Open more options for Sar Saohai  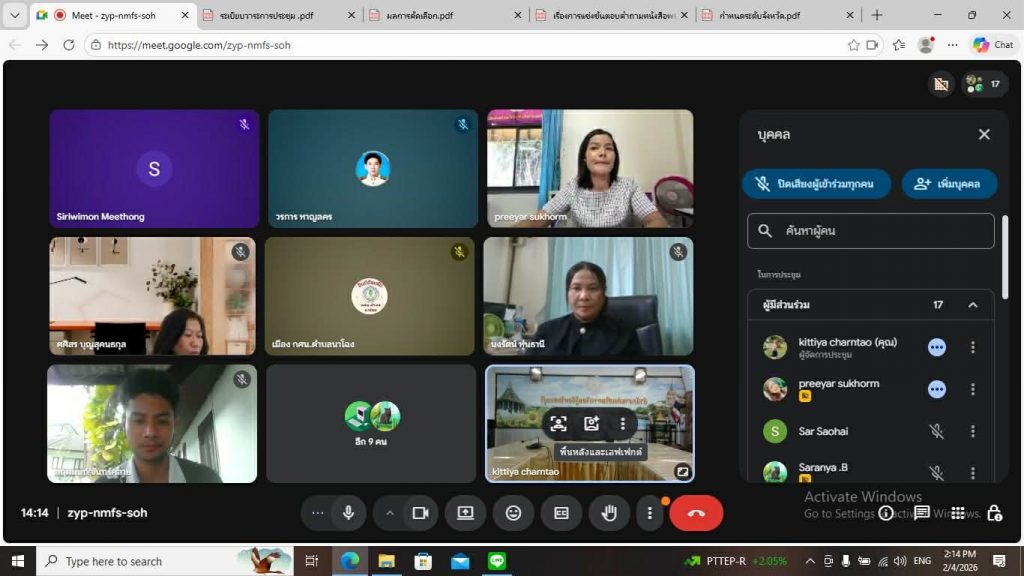click(x=972, y=431)
